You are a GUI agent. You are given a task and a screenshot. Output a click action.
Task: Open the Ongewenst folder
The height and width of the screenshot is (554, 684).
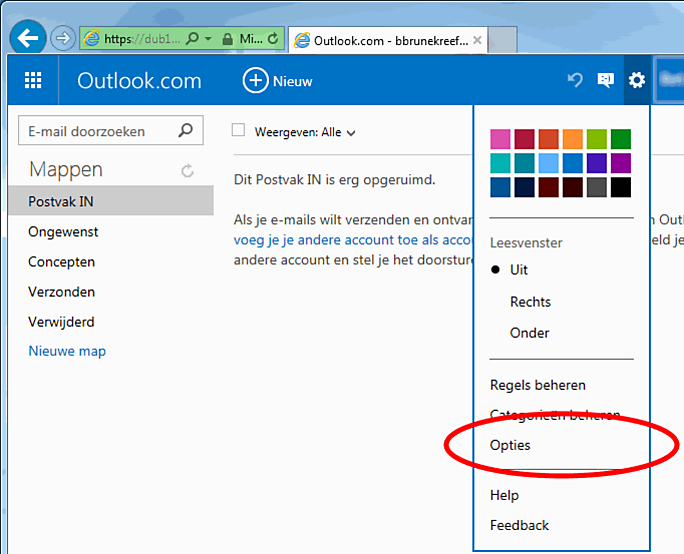(63, 232)
